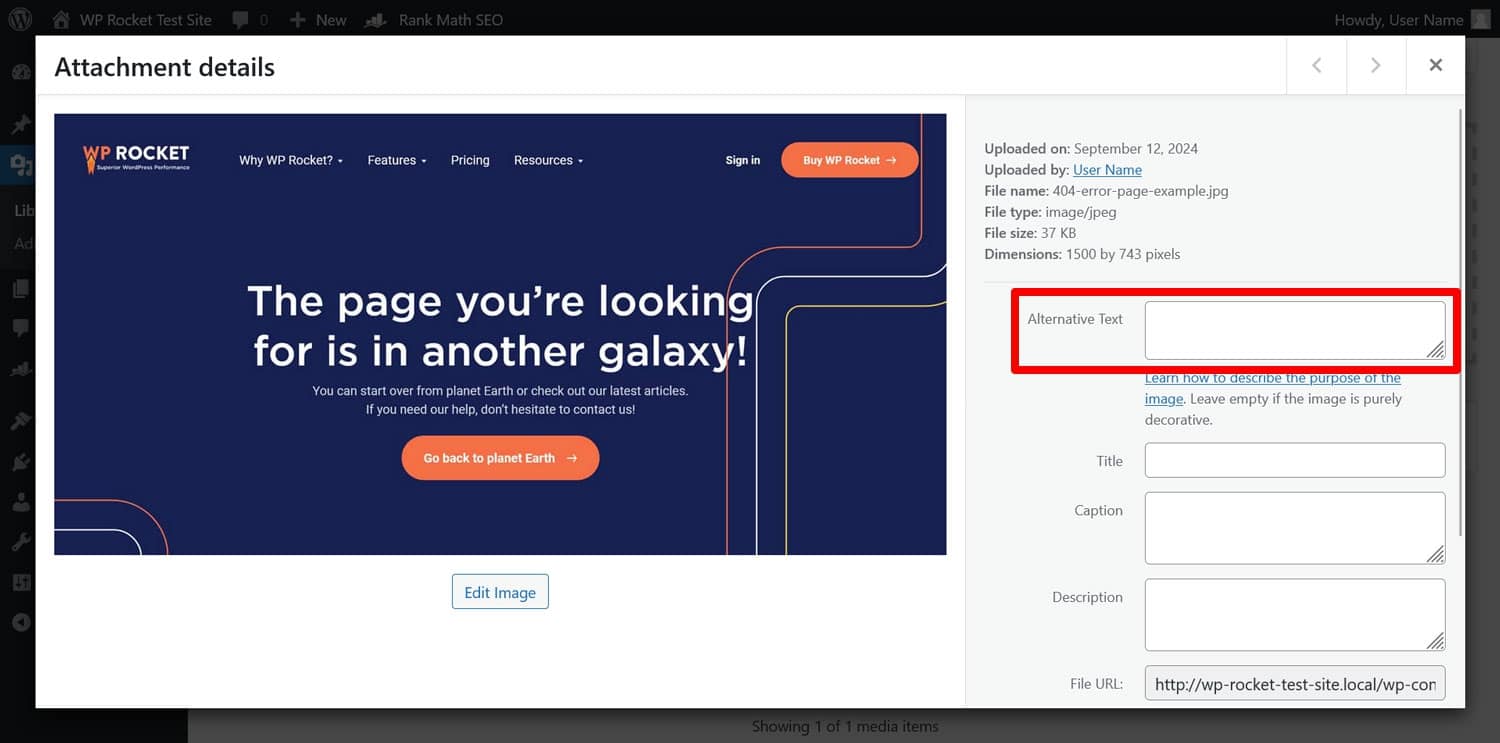1500x743 pixels.
Task: Click the WordPress logo in the admin bar
Action: pos(20,19)
